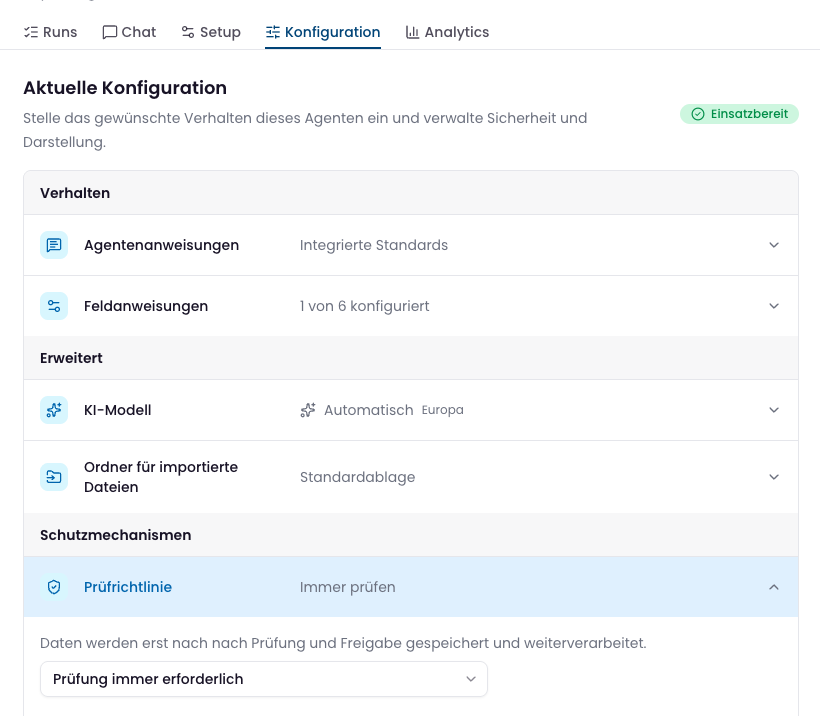The height and width of the screenshot is (716, 820).
Task: Open the Setup tab
Action: click(211, 32)
